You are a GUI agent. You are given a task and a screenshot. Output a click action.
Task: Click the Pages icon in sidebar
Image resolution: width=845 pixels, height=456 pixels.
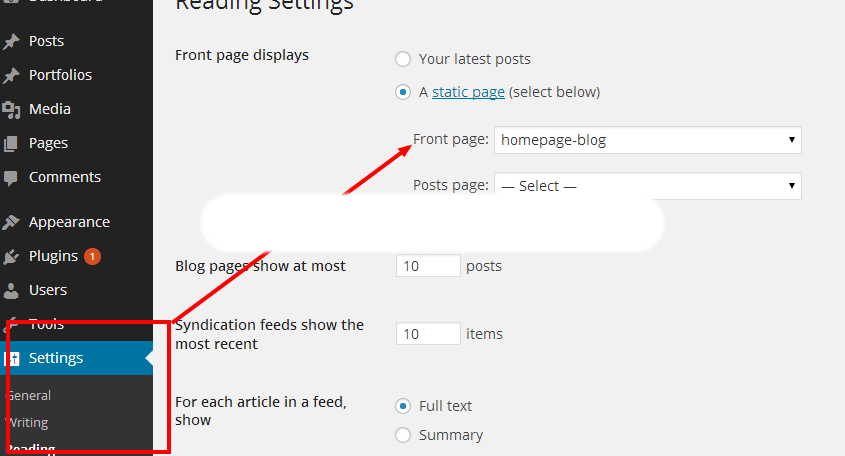(x=11, y=144)
